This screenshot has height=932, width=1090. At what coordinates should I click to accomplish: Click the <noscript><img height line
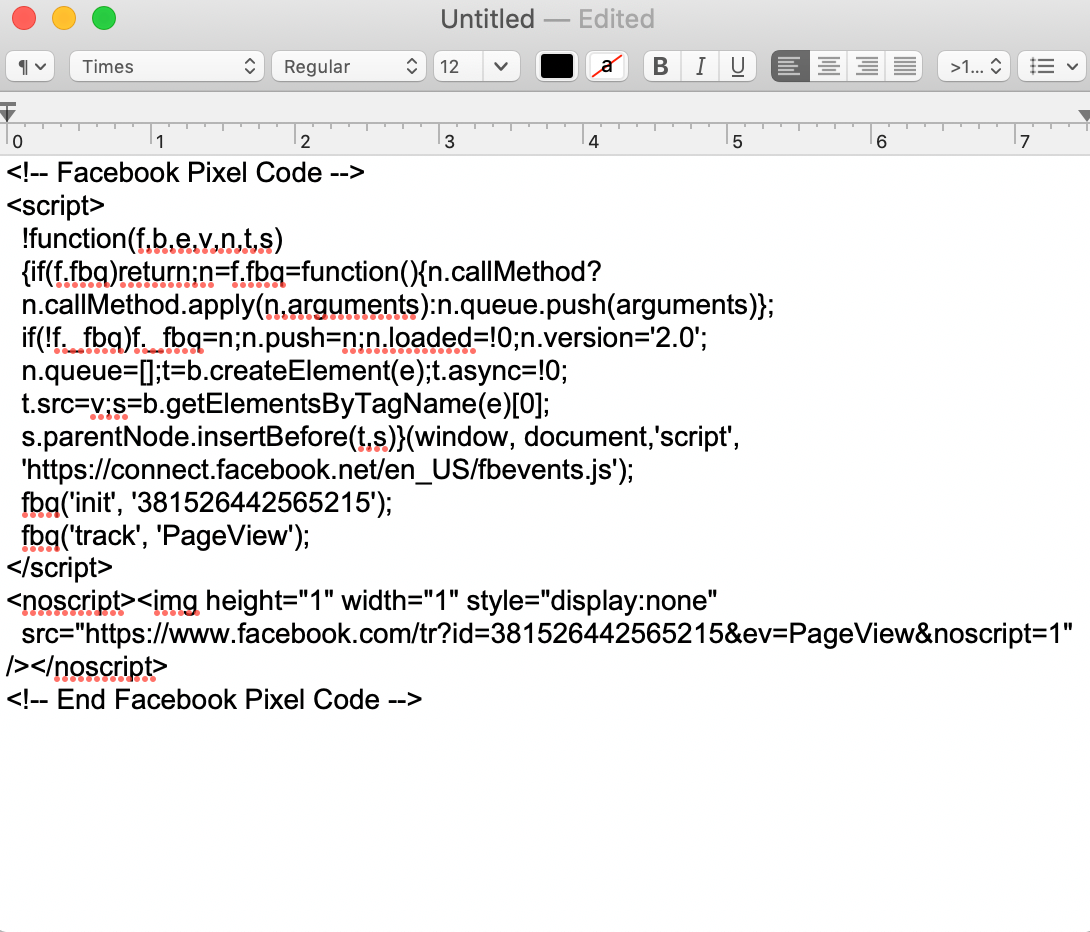click(x=361, y=600)
